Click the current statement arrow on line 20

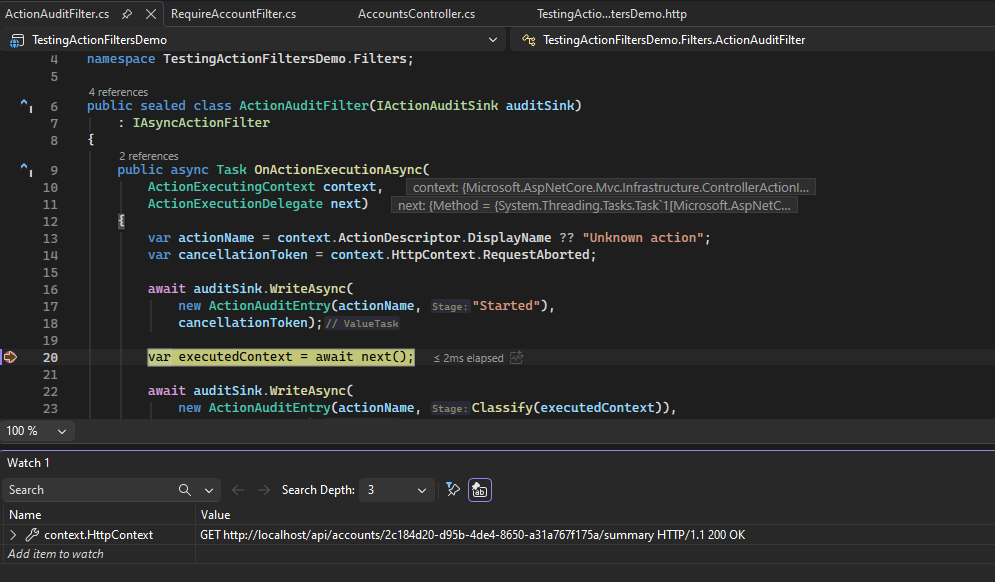coord(11,357)
